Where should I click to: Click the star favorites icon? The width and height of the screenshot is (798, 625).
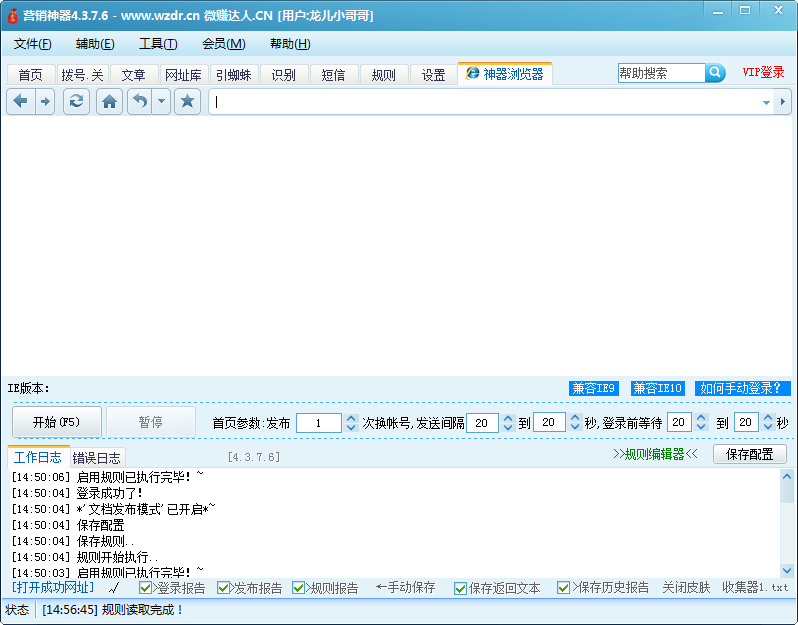[187, 101]
